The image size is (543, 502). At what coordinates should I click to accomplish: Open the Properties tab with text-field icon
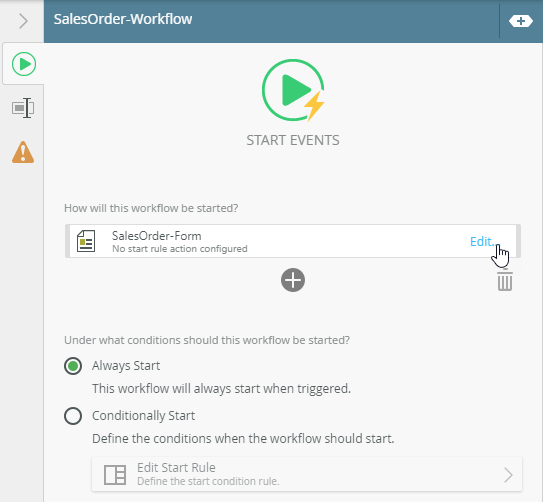pyautogui.click(x=23, y=108)
